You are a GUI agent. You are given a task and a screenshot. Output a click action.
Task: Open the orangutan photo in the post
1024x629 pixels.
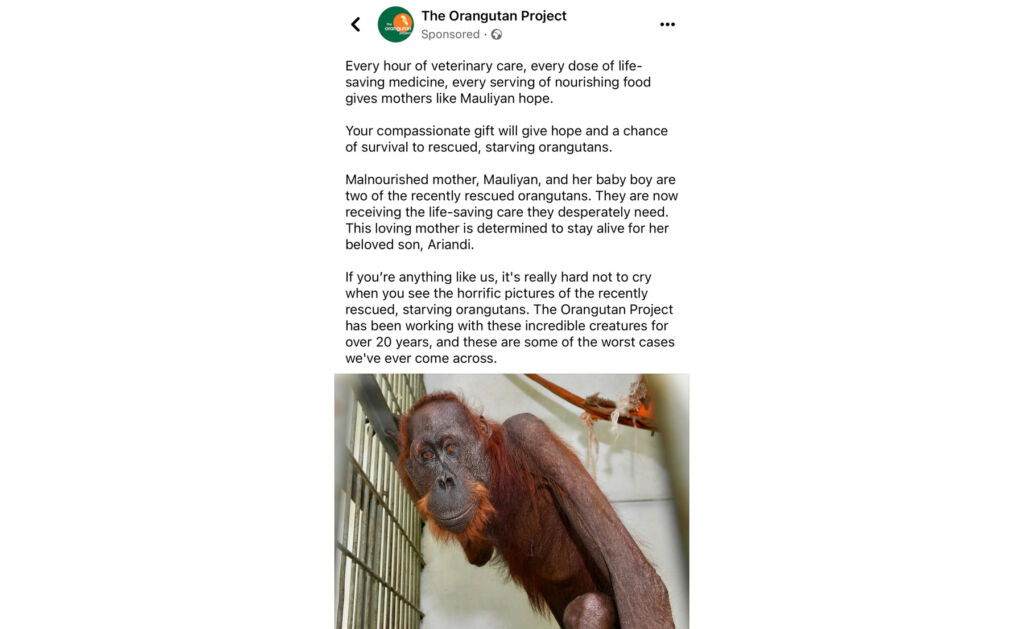512,501
